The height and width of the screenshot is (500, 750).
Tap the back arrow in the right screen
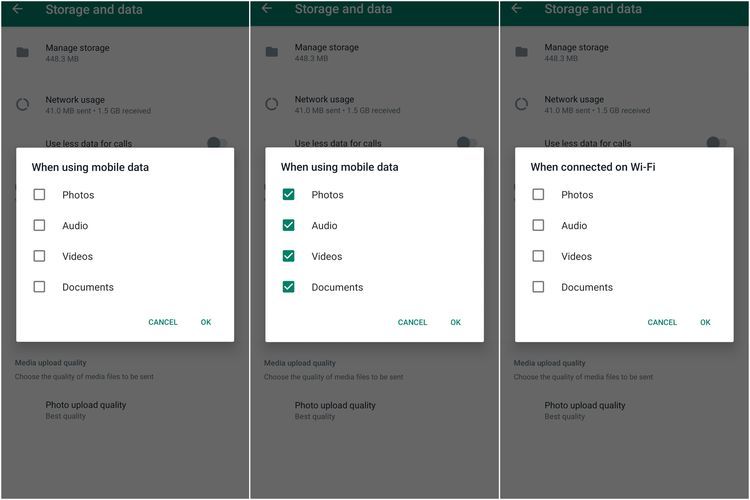pos(517,8)
